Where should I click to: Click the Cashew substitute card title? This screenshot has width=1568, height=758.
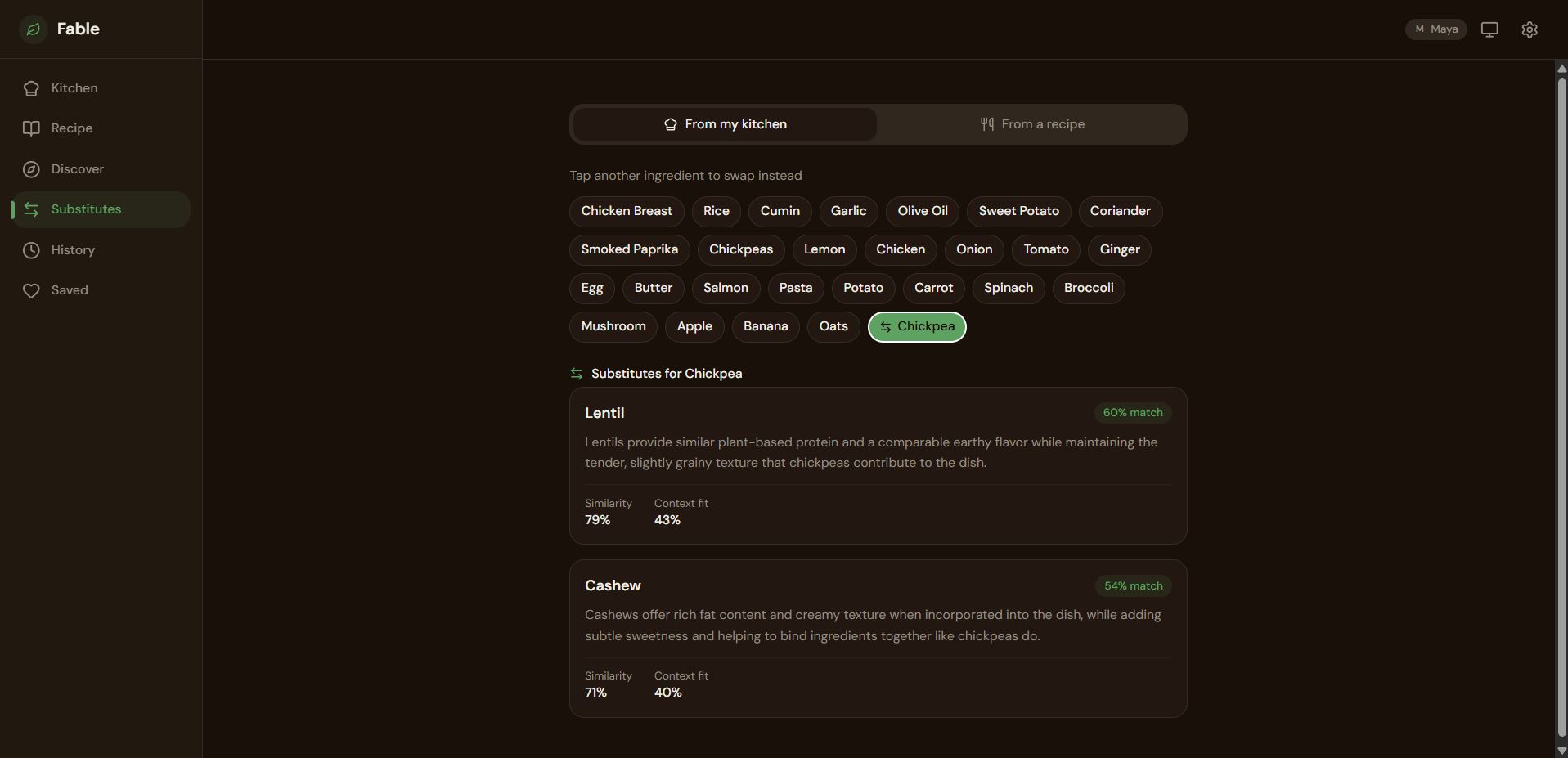pyautogui.click(x=613, y=585)
